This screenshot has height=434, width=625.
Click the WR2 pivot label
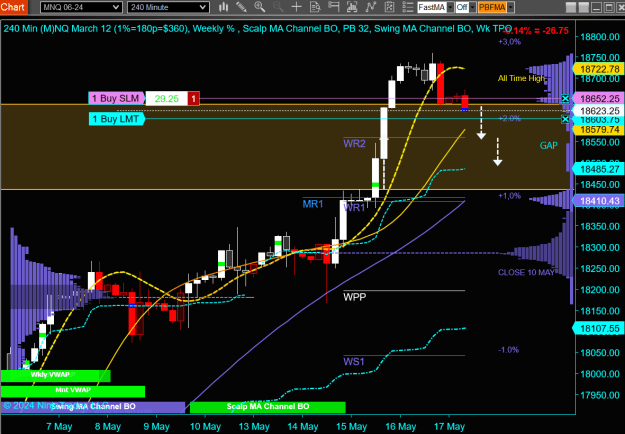tap(354, 143)
